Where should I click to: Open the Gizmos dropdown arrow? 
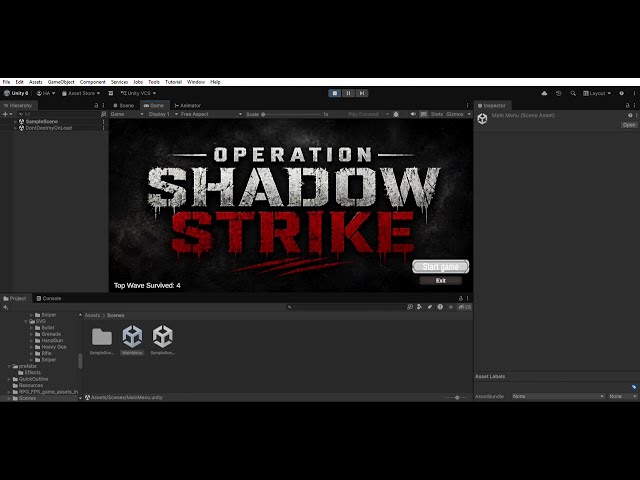click(469, 114)
